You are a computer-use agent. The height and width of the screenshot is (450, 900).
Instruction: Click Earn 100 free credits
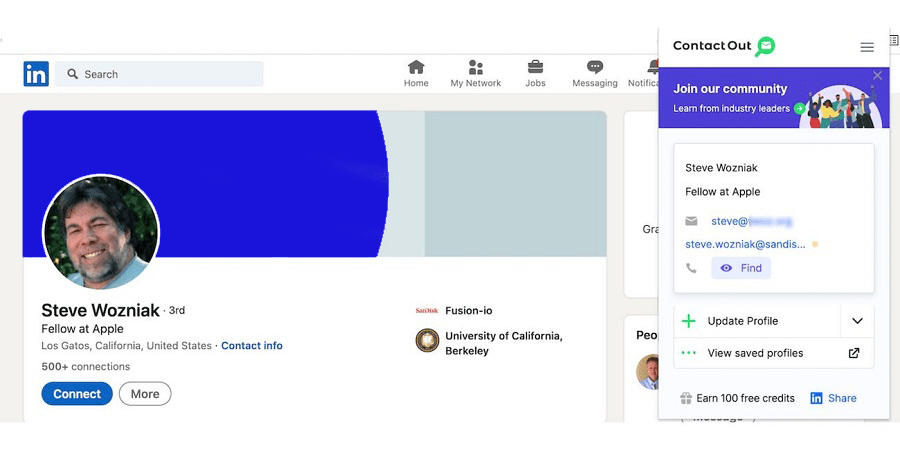745,398
